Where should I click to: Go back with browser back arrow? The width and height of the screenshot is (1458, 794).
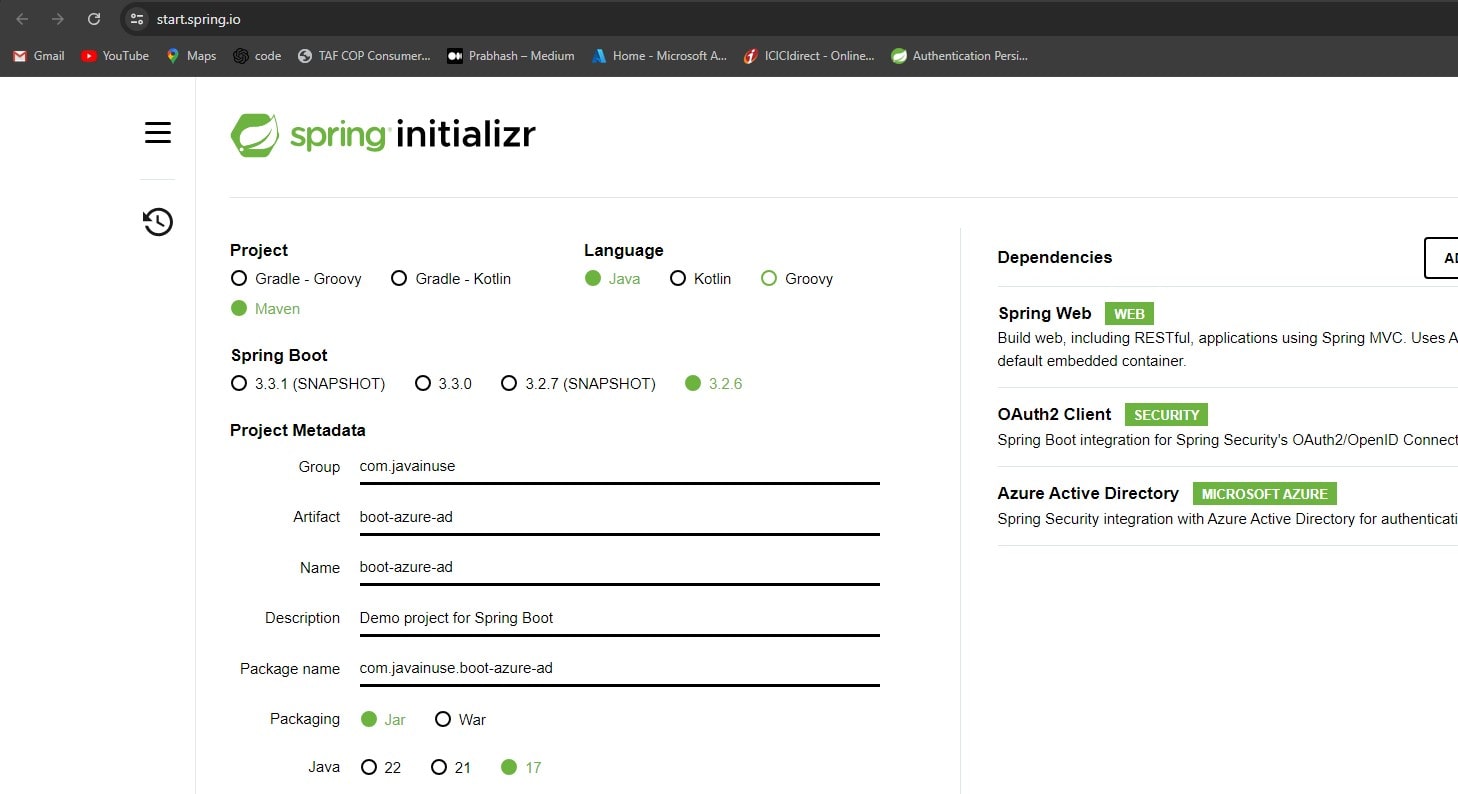coord(22,19)
